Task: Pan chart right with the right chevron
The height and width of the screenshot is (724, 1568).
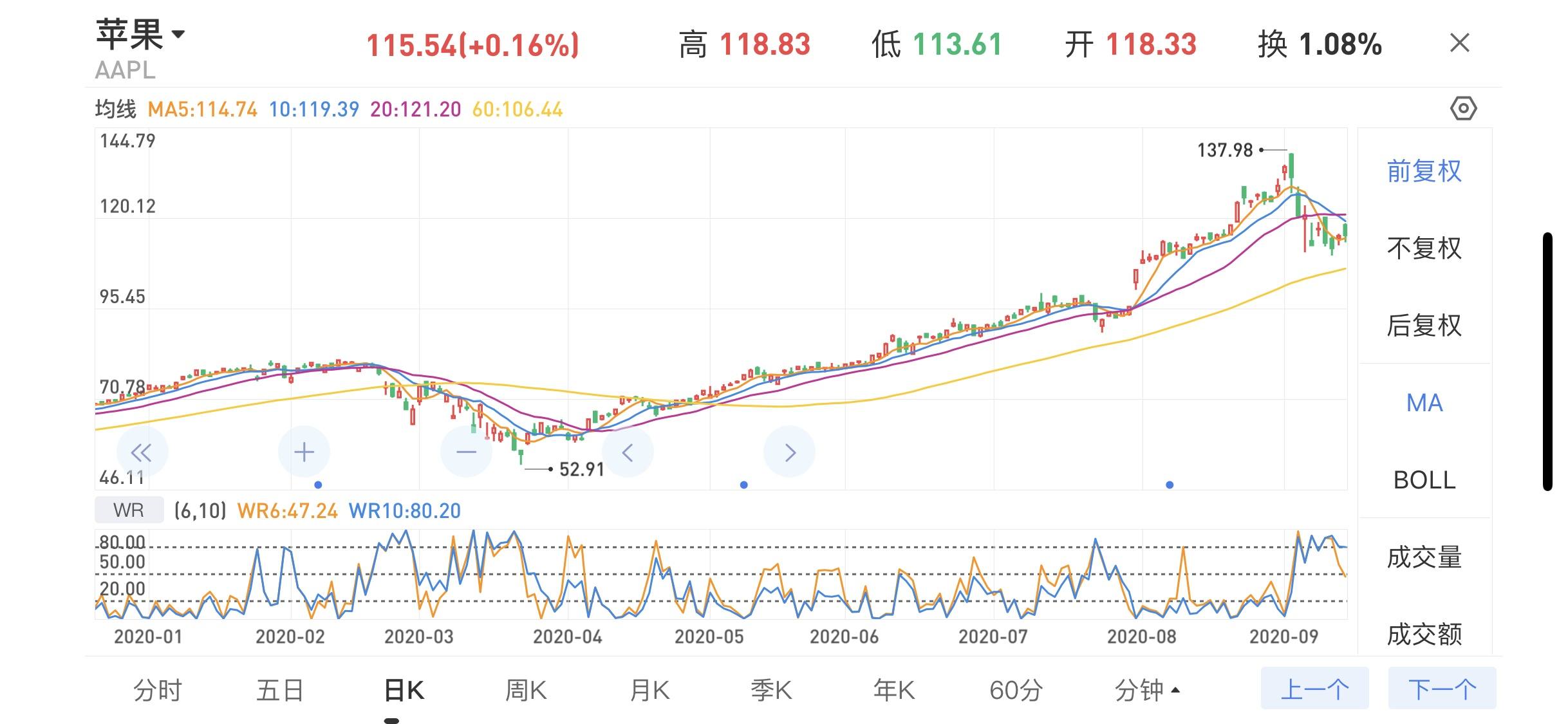Action: pyautogui.click(x=789, y=452)
